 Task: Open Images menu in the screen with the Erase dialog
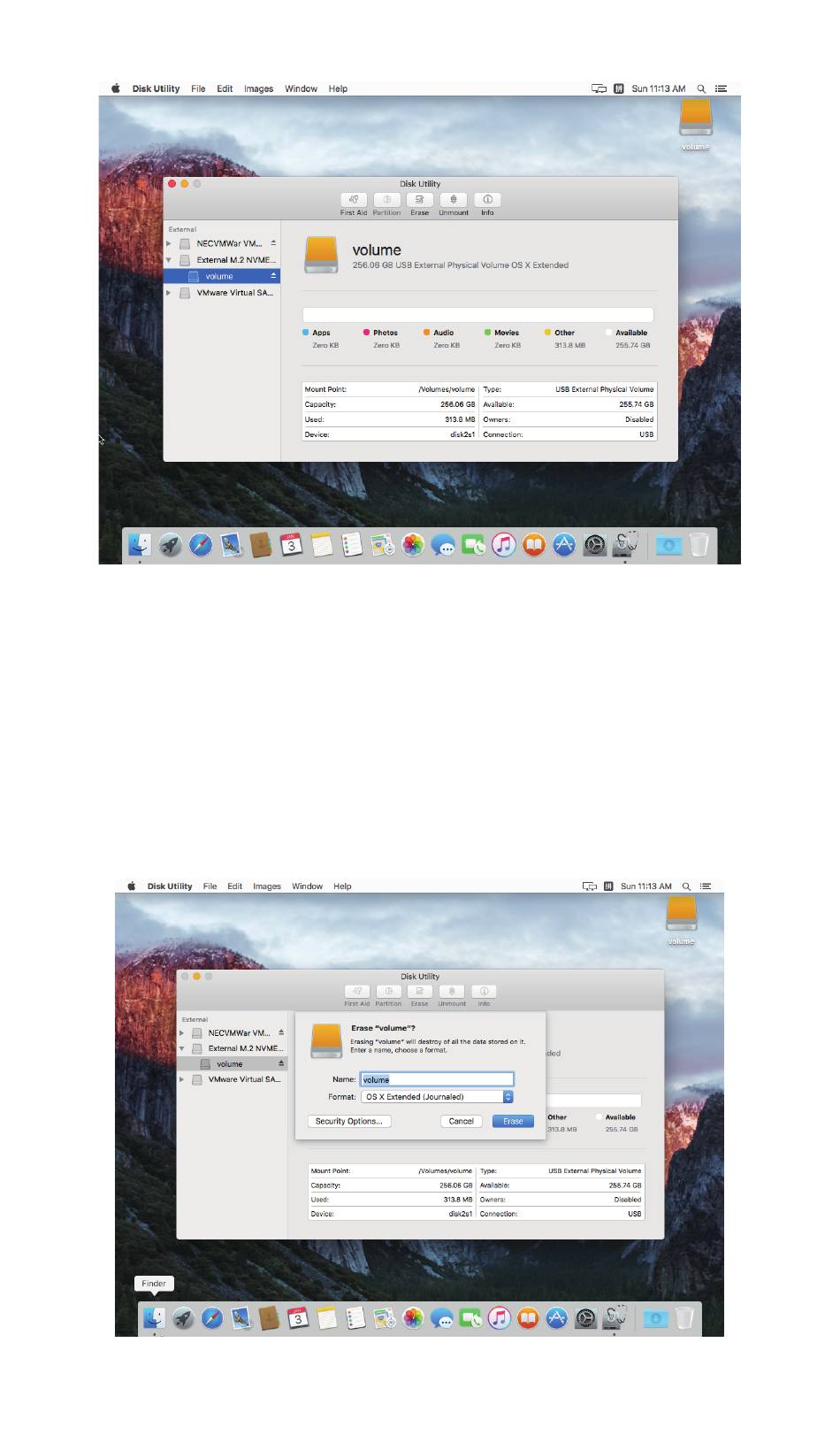click(266, 886)
